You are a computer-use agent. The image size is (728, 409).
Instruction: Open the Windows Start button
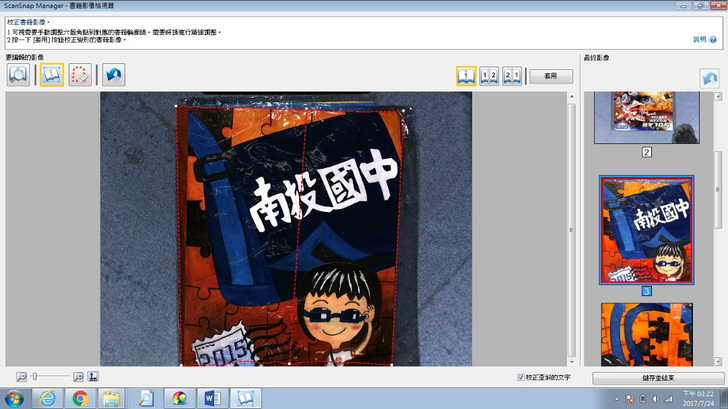pos(14,398)
